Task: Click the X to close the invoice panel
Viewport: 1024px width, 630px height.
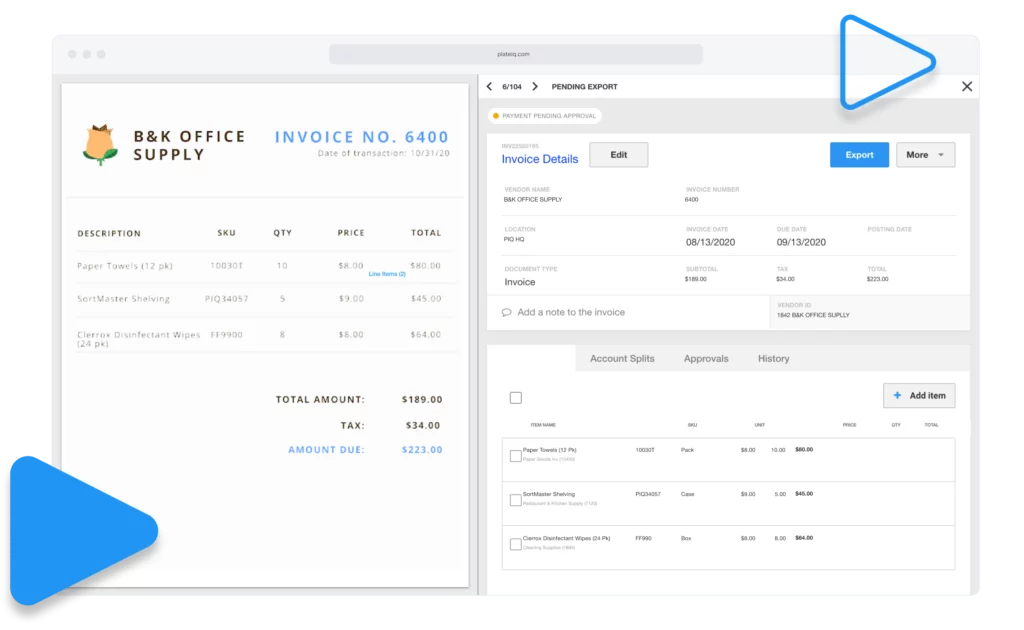Action: click(966, 86)
